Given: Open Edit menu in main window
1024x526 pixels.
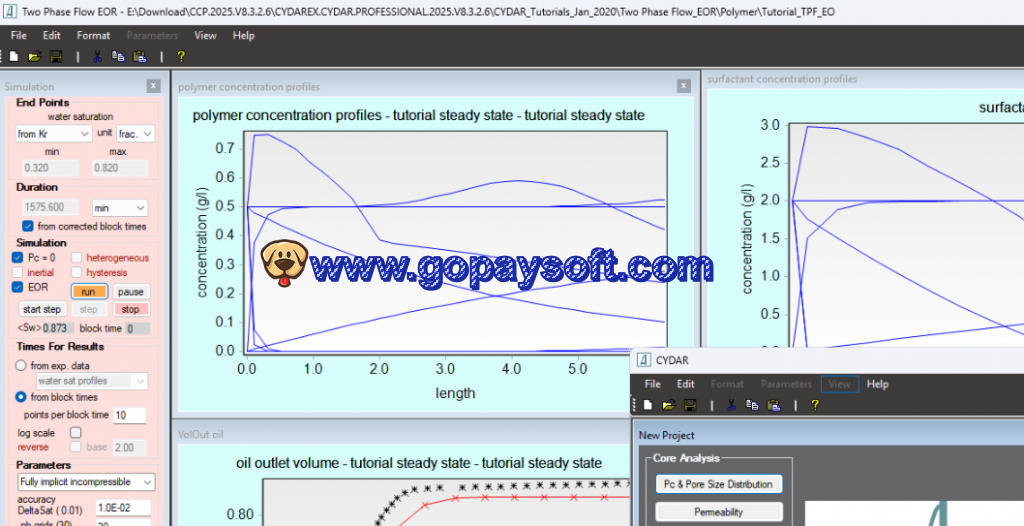Looking at the screenshot, I should point(52,35).
